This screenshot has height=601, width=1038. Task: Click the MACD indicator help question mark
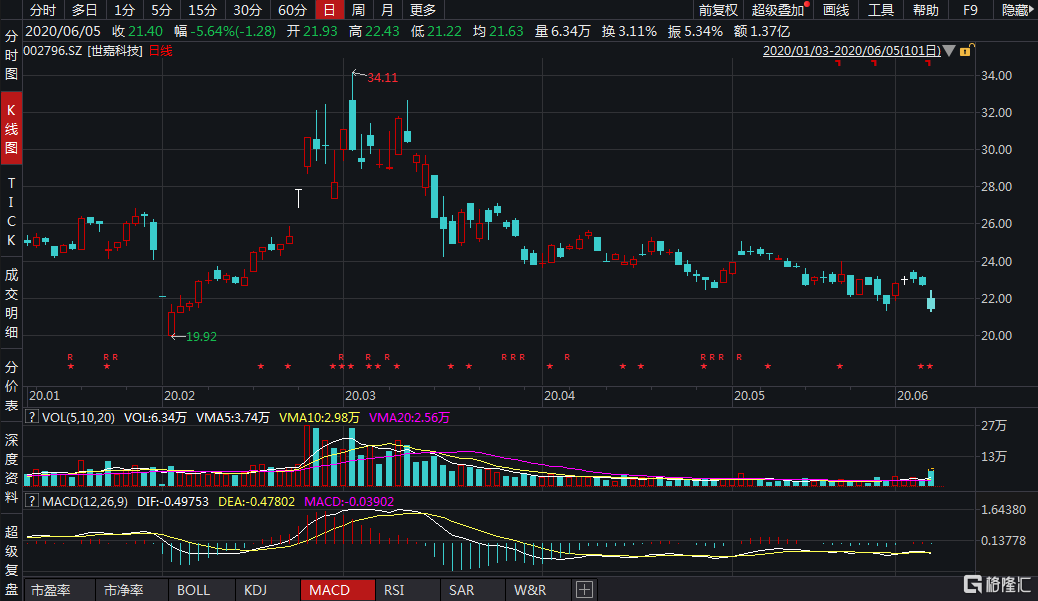pos(32,500)
